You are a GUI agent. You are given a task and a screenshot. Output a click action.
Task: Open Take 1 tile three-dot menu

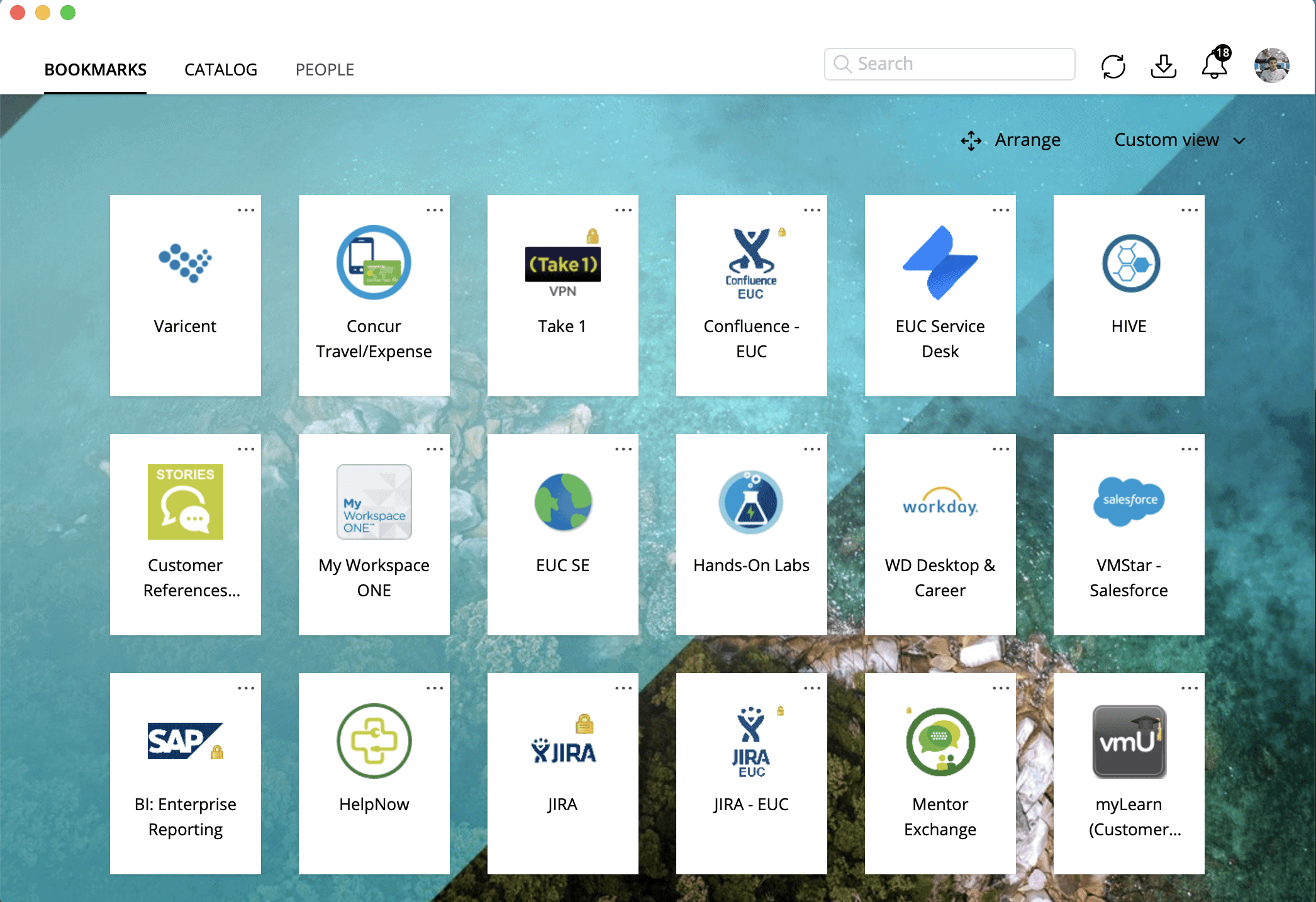[623, 210]
